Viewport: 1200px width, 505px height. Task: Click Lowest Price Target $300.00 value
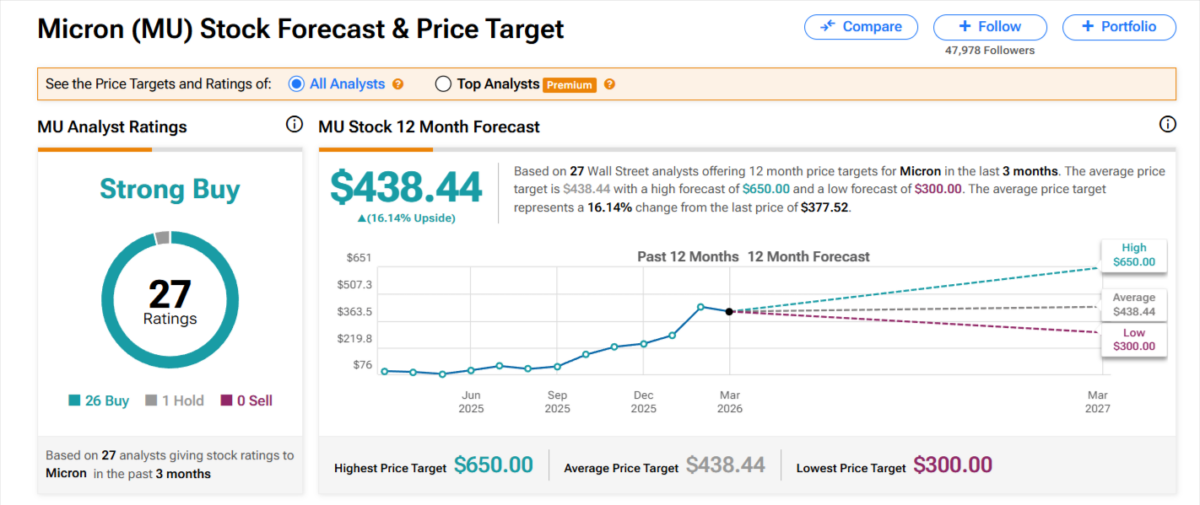coord(953,465)
